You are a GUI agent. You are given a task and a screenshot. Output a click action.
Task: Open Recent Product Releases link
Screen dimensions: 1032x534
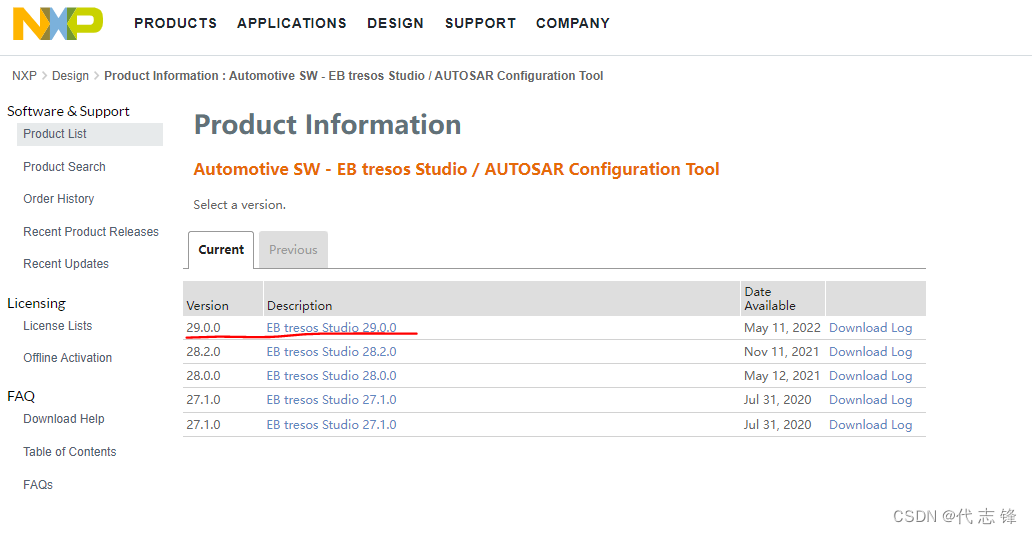pos(91,232)
